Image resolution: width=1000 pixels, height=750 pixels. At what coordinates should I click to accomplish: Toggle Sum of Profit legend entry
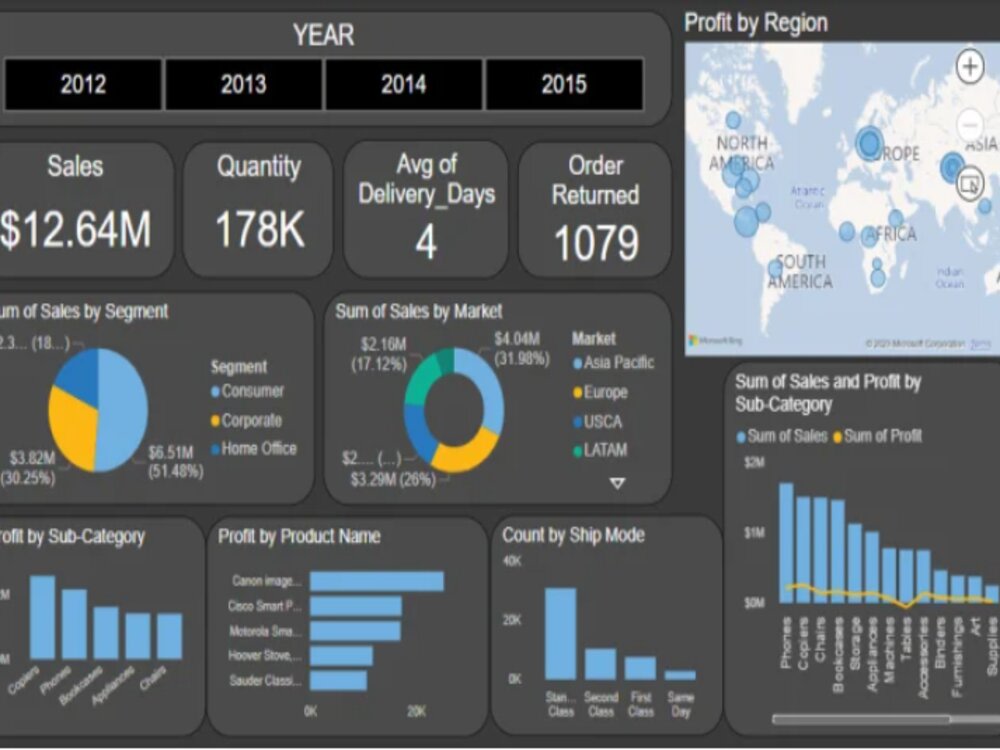[x=878, y=436]
